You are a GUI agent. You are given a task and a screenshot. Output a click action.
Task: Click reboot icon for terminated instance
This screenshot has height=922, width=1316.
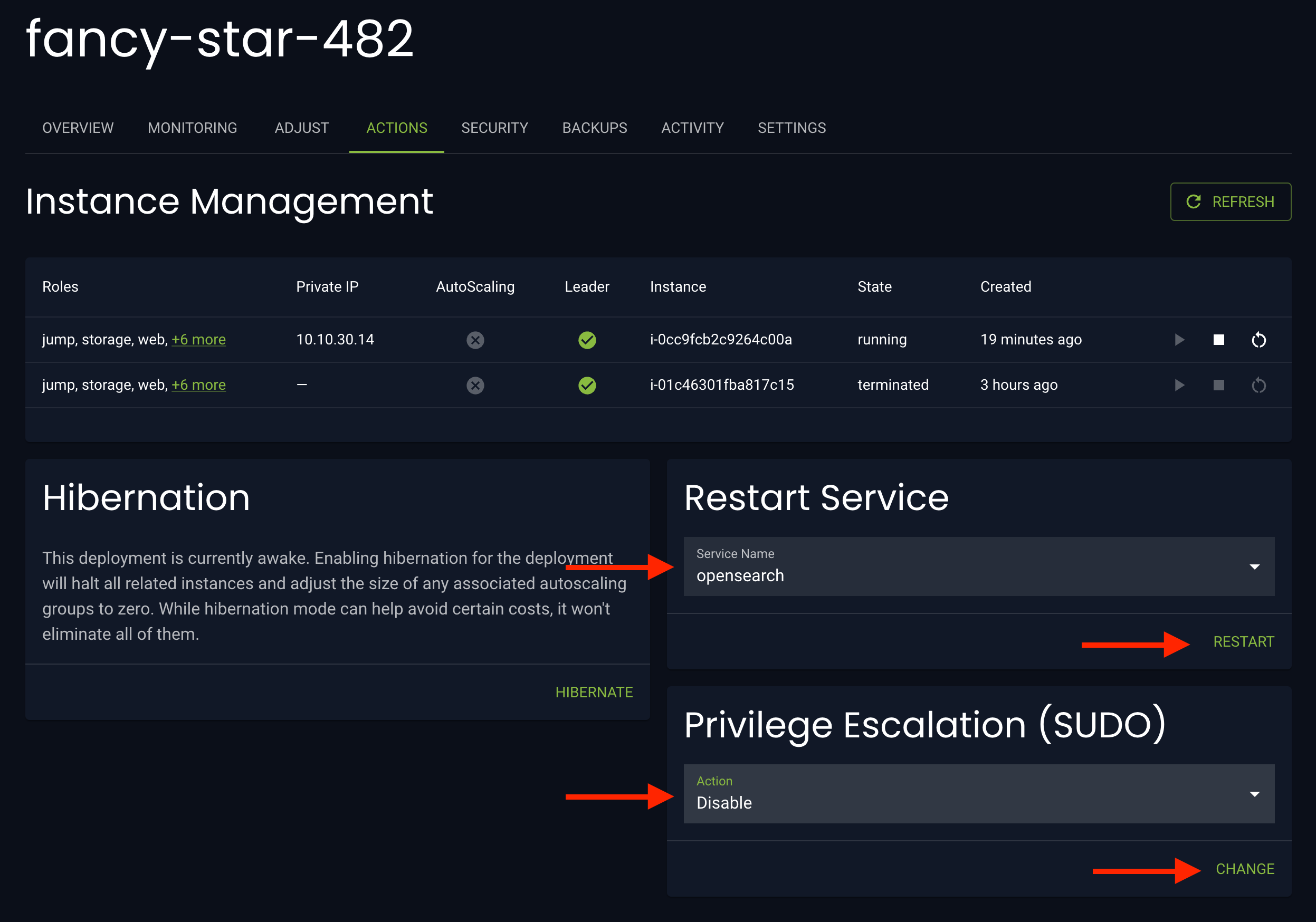(x=1258, y=385)
